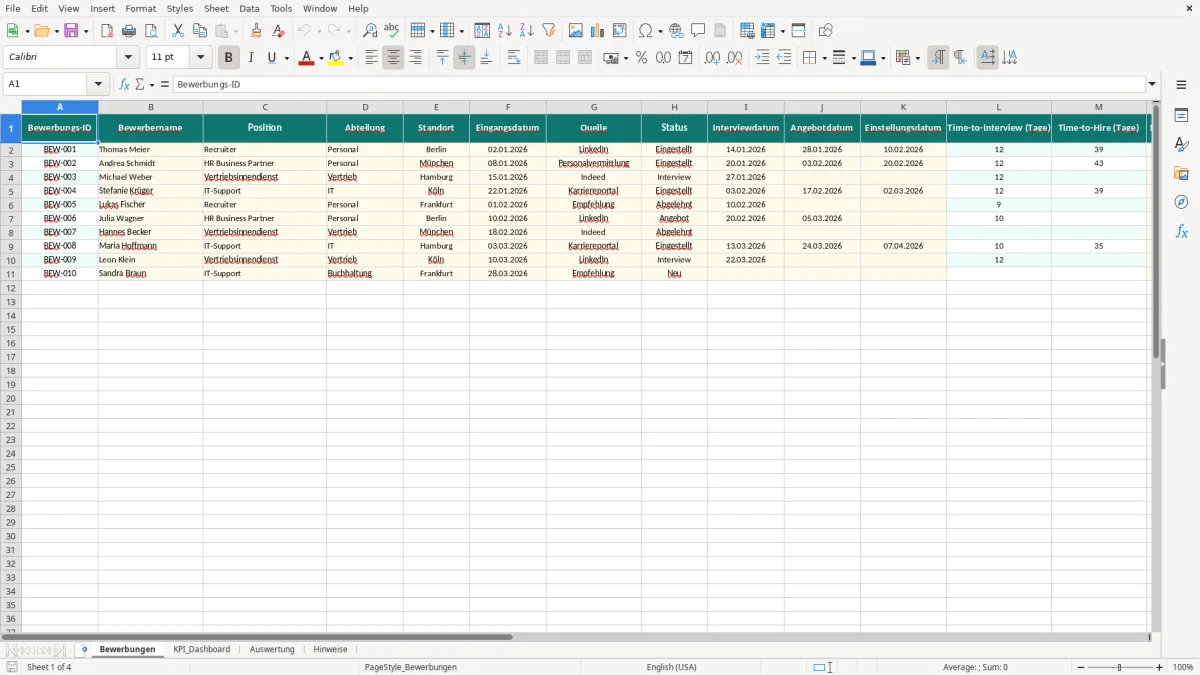The image size is (1200, 675).
Task: Add decimal place icon
Action: (x=712, y=58)
